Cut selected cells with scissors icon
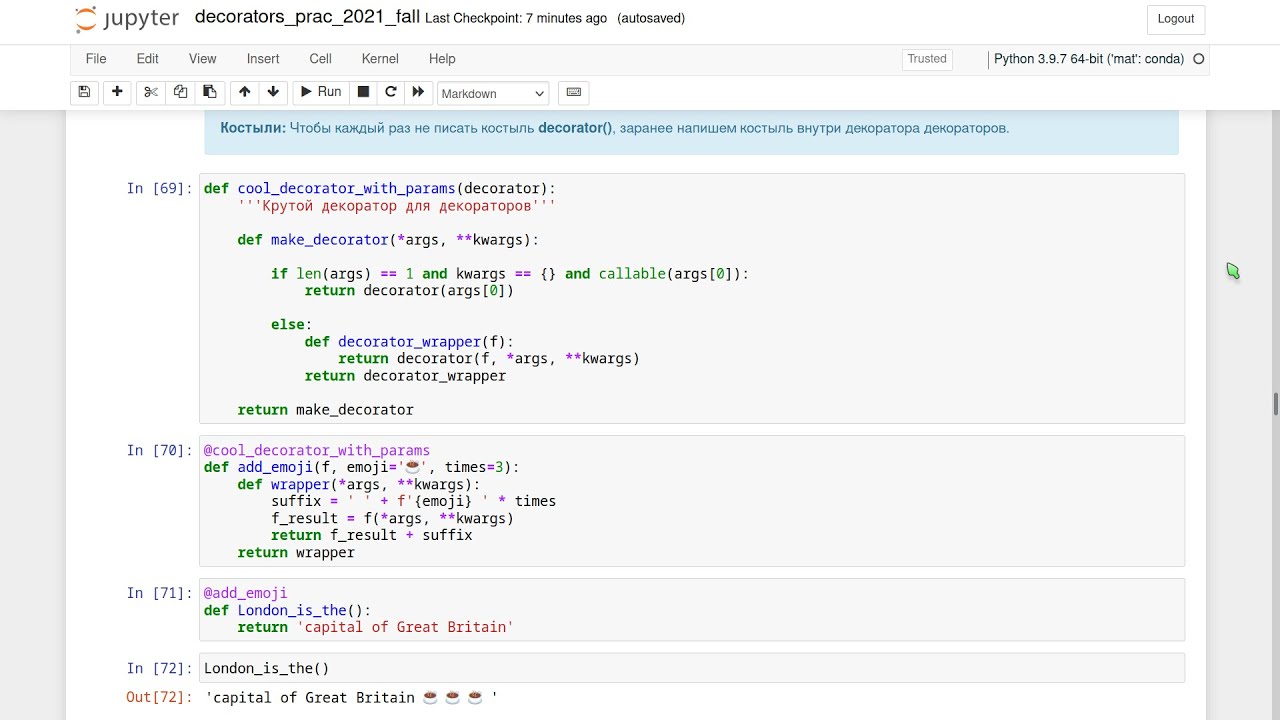The height and width of the screenshot is (720, 1280). tap(151, 92)
